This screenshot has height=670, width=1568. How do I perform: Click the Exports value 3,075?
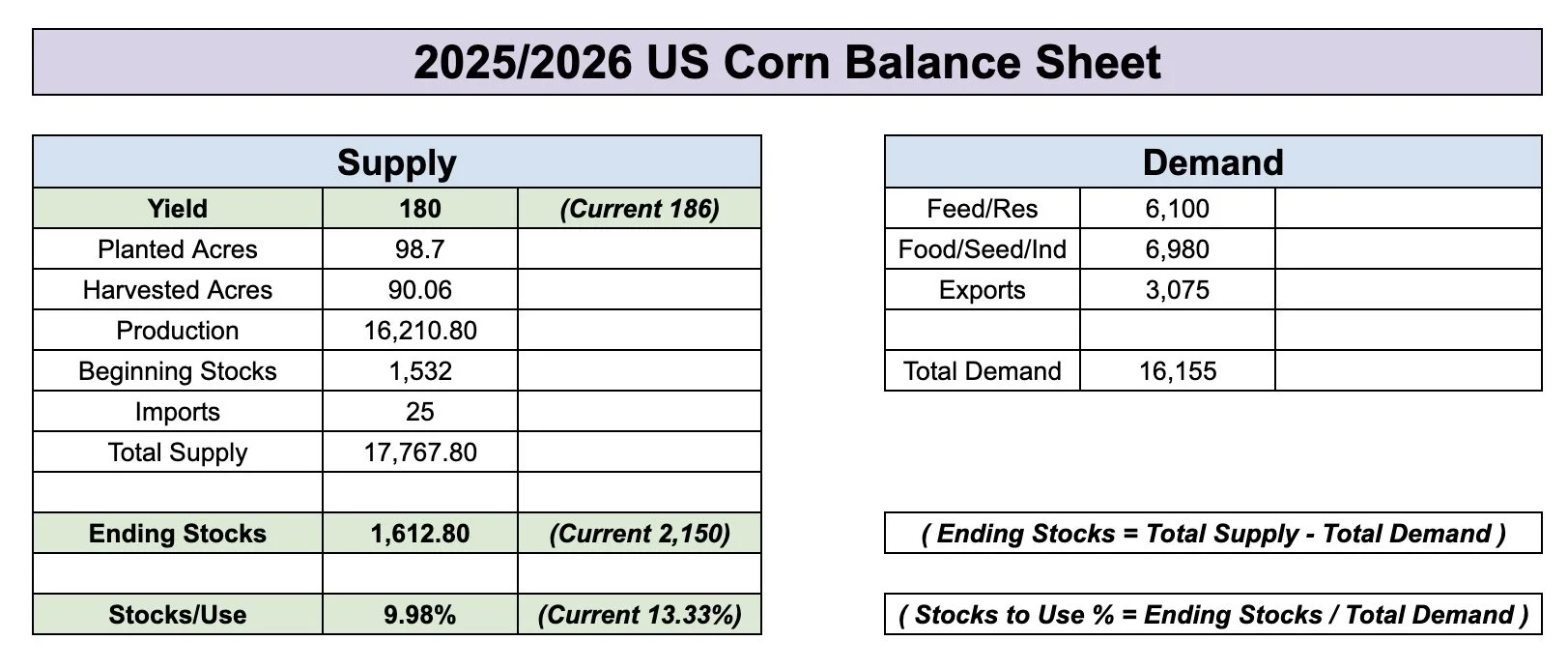[x=1178, y=289]
